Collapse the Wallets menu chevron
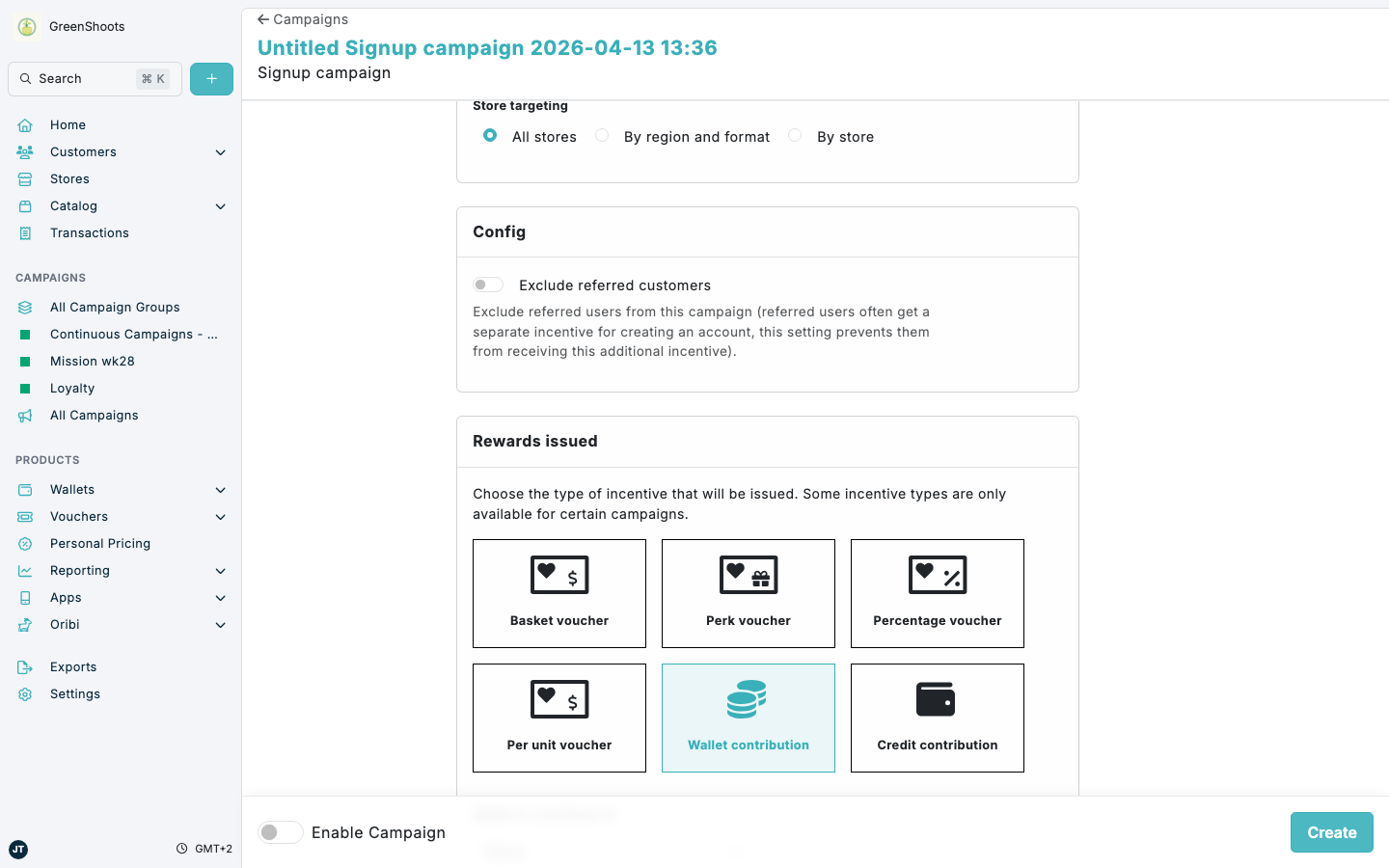This screenshot has height=868, width=1389. tap(220, 489)
